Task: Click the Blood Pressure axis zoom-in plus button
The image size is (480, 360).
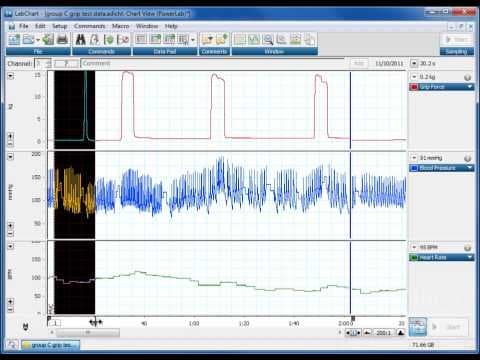Action: (x=10, y=226)
